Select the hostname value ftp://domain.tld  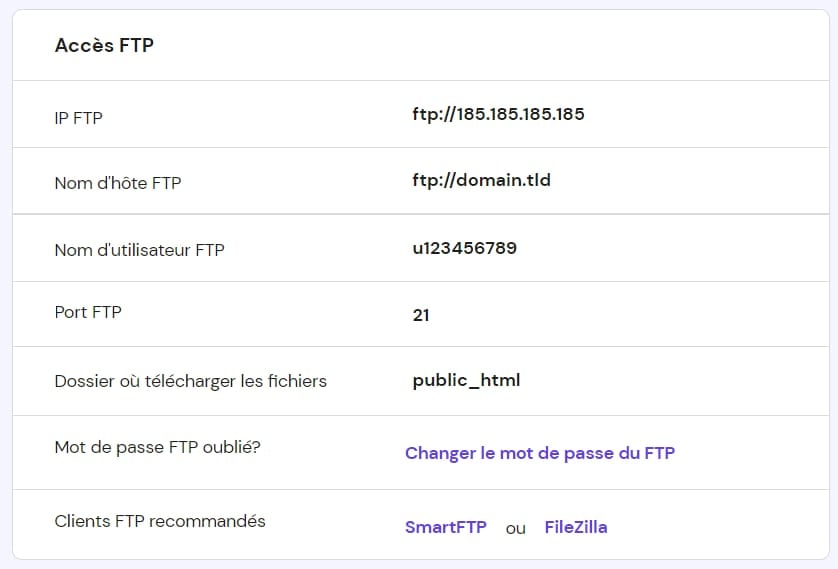tap(481, 181)
